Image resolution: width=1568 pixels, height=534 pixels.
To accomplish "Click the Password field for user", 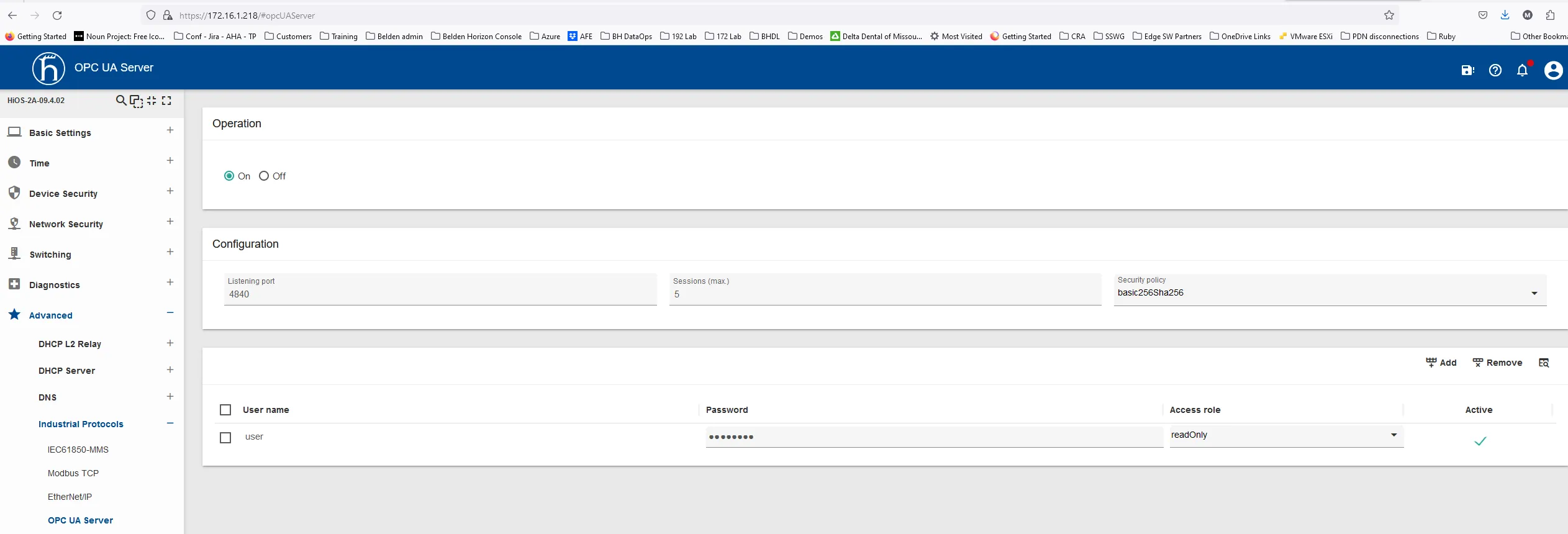I will pyautogui.click(x=934, y=437).
